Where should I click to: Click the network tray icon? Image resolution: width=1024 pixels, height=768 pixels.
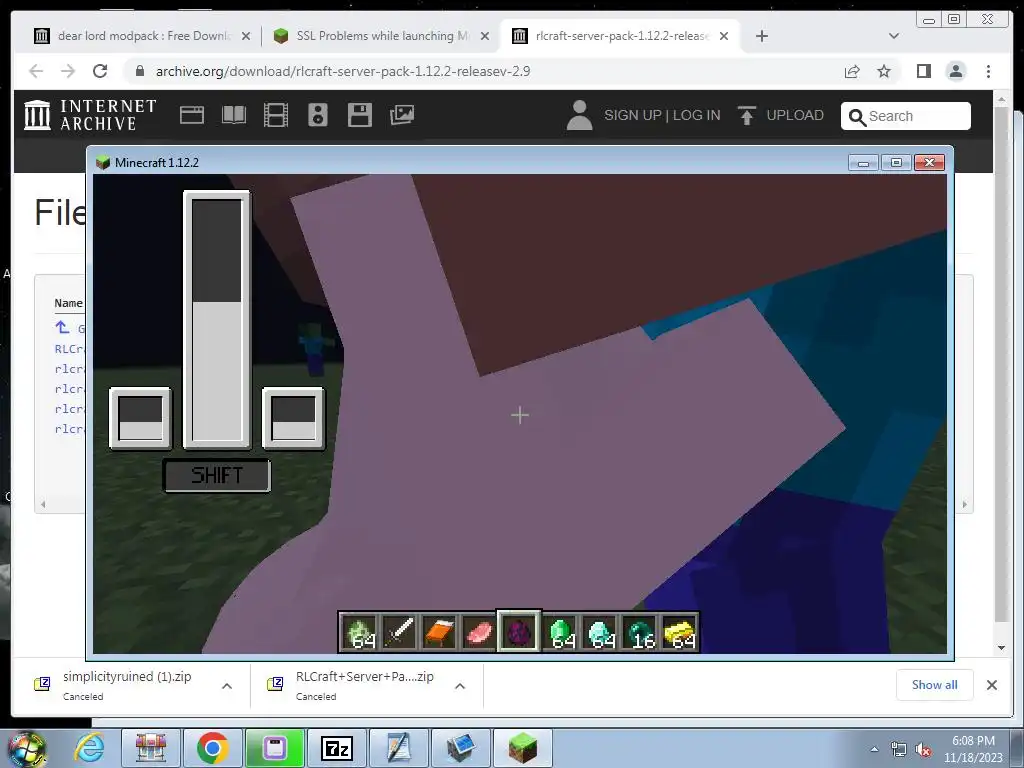[x=899, y=750]
